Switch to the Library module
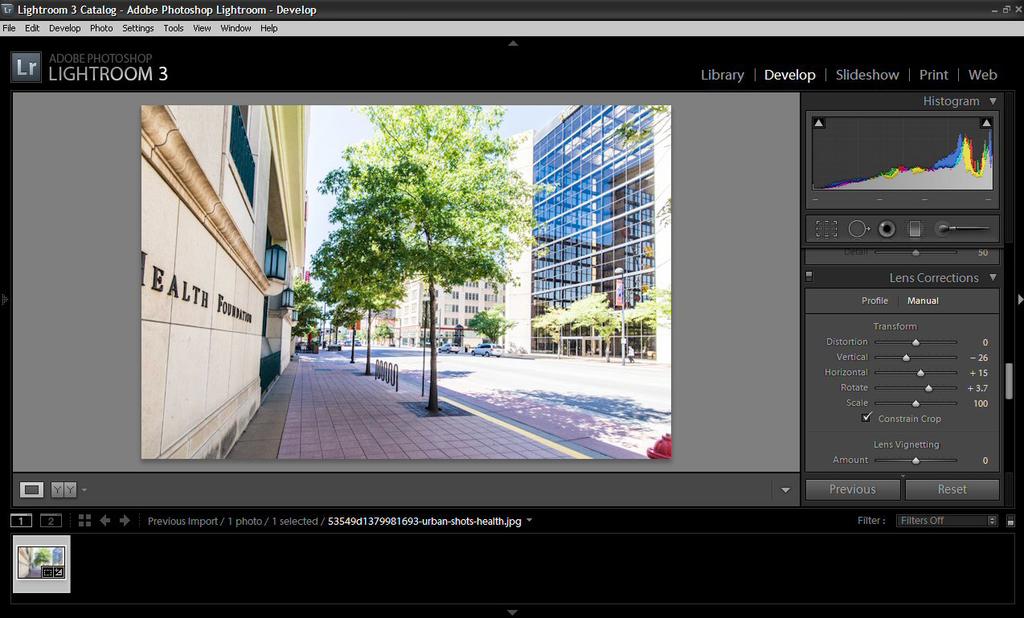This screenshot has width=1024, height=618. tap(722, 75)
